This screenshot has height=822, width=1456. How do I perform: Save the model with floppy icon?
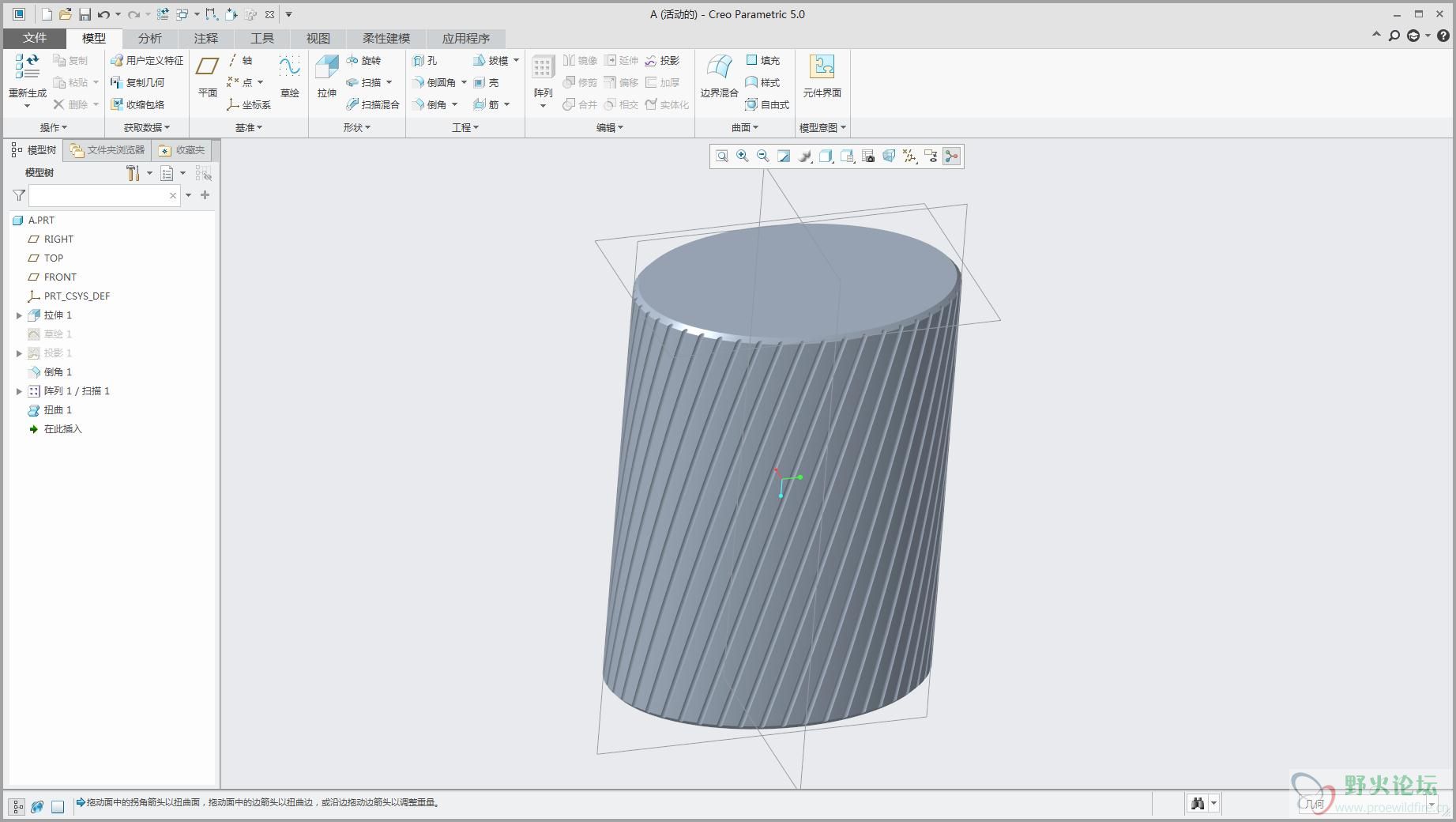pos(85,14)
